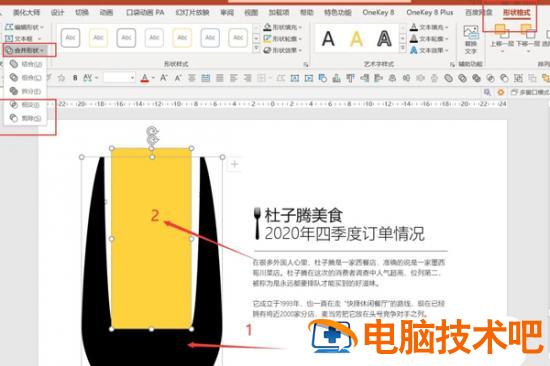550x366 pixels.
Task: Click subtitle 2020年四季度订单情况
Action: (344, 234)
